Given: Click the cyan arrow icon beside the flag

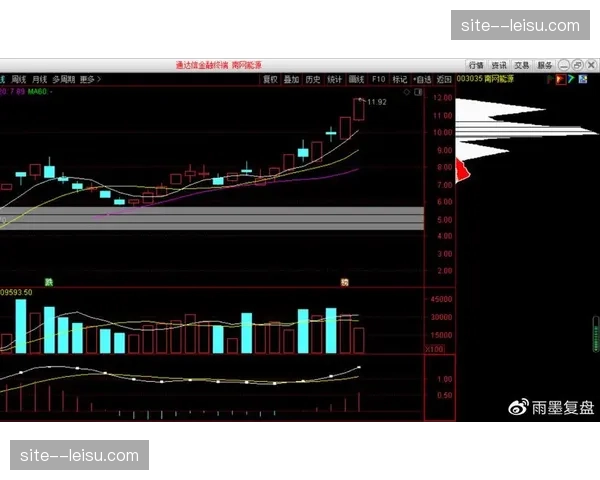Looking at the screenshot, I should (570, 79).
